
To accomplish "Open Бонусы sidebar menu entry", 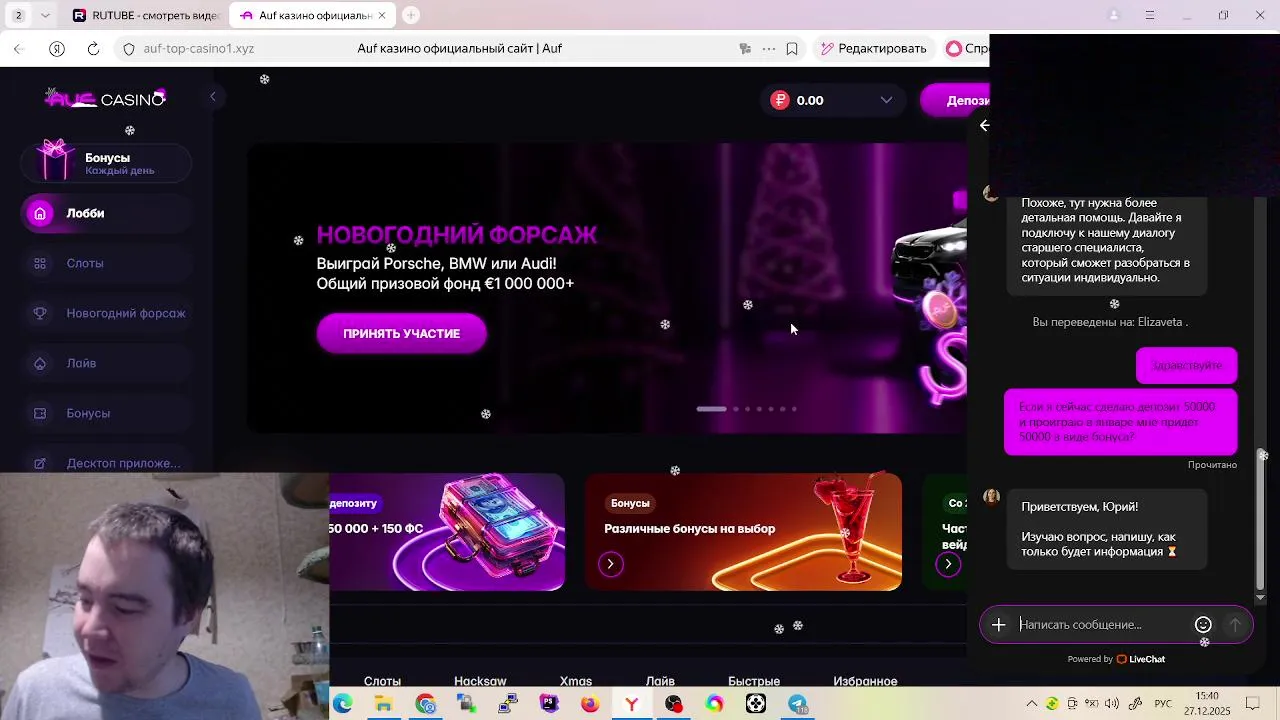I will pyautogui.click(x=106, y=413).
